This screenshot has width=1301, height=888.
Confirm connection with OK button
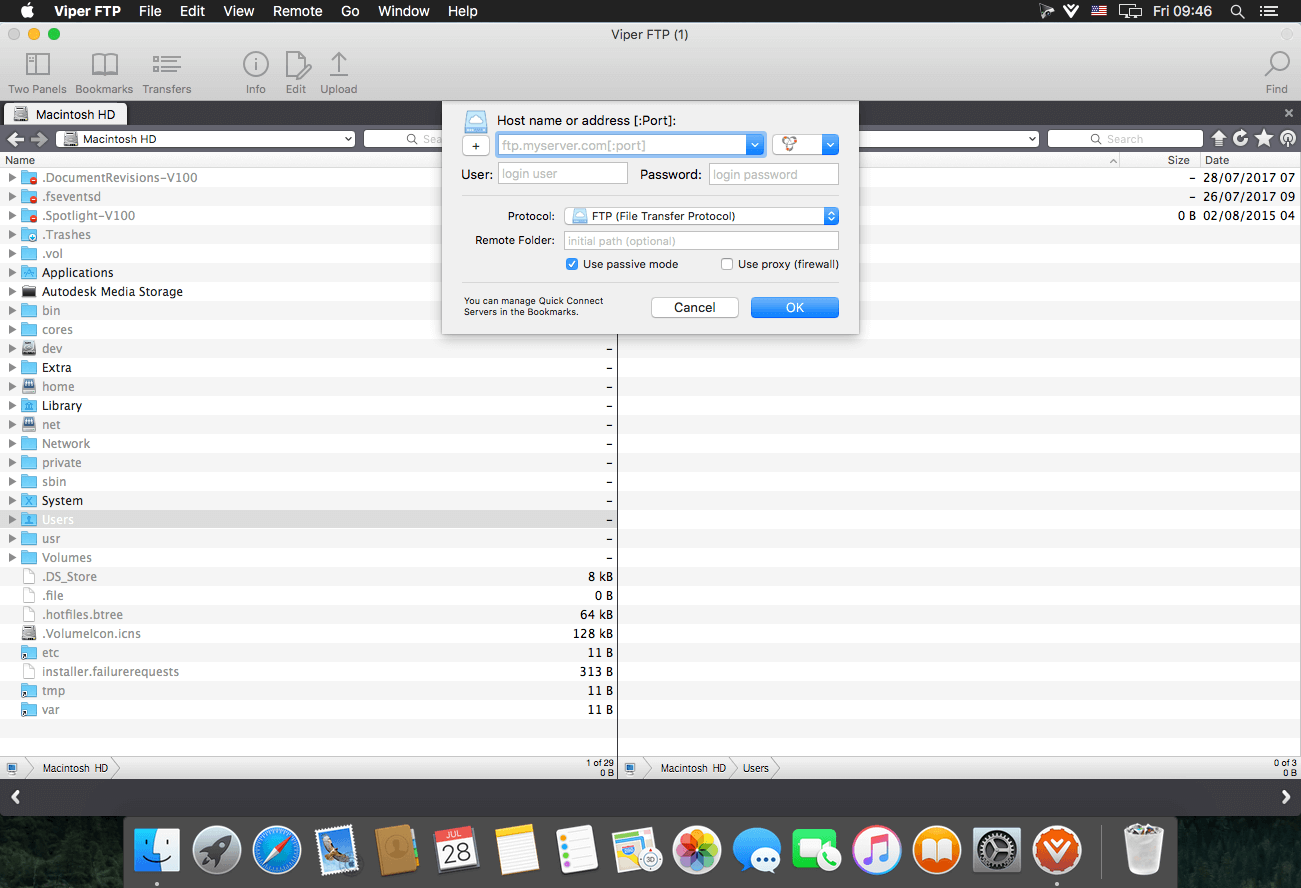click(794, 307)
